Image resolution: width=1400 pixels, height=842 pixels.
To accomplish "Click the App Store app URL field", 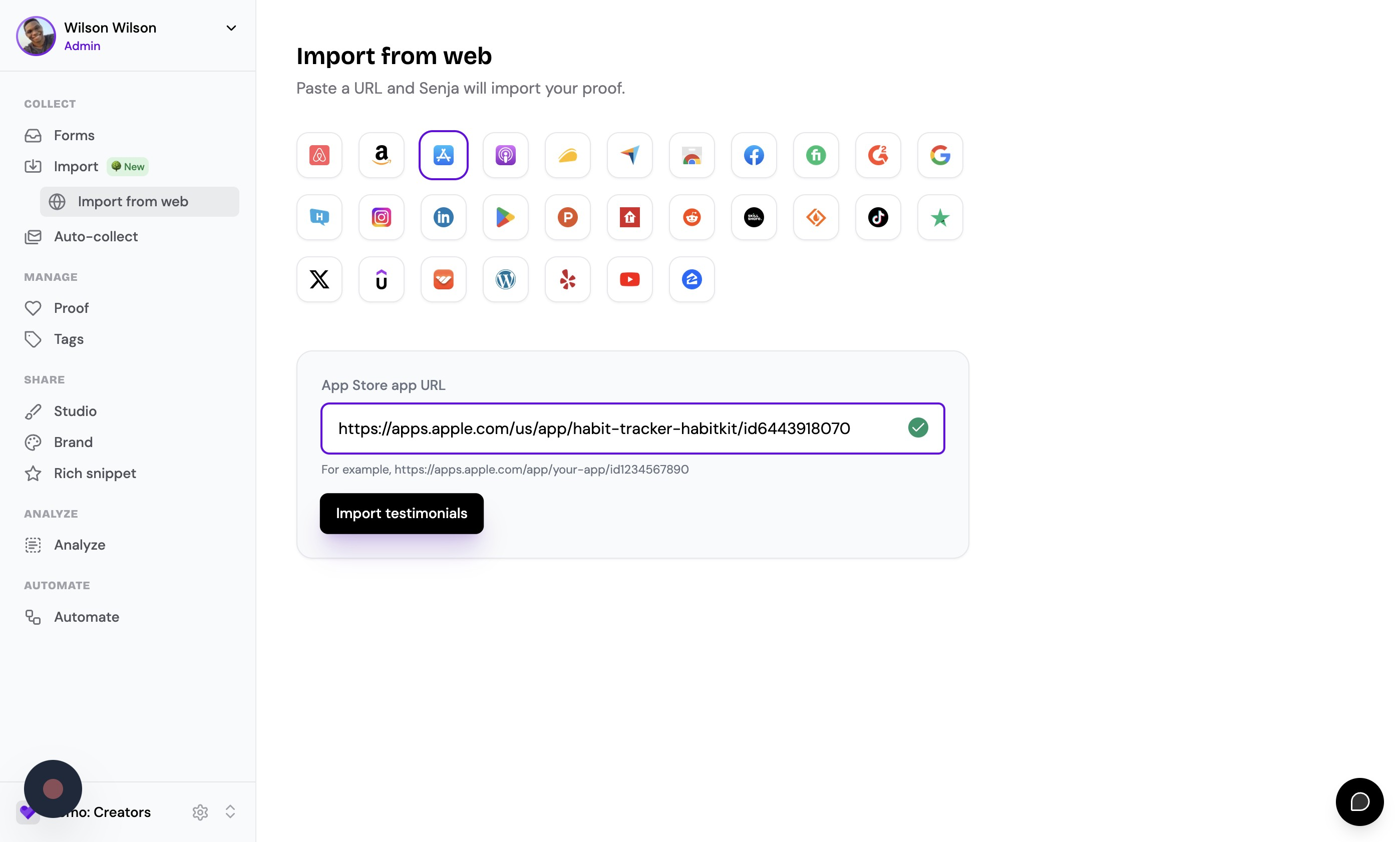I will point(632,429).
